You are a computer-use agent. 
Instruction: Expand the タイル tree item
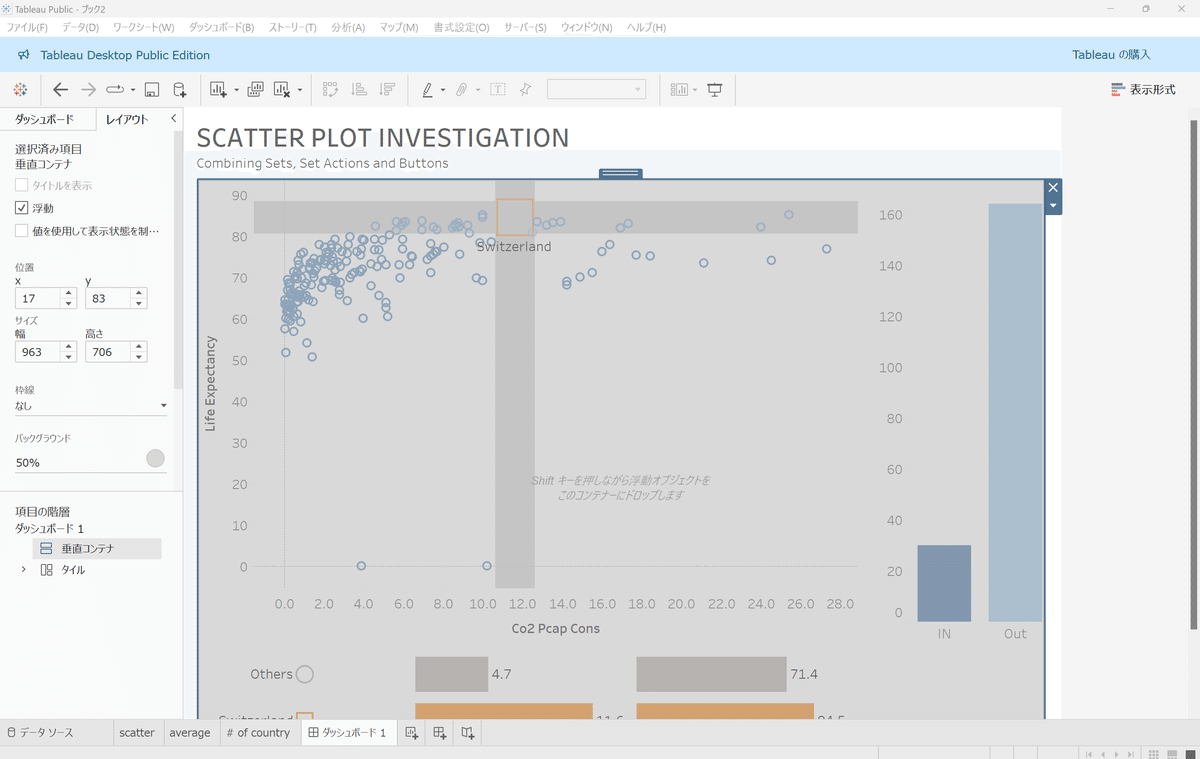click(x=24, y=570)
